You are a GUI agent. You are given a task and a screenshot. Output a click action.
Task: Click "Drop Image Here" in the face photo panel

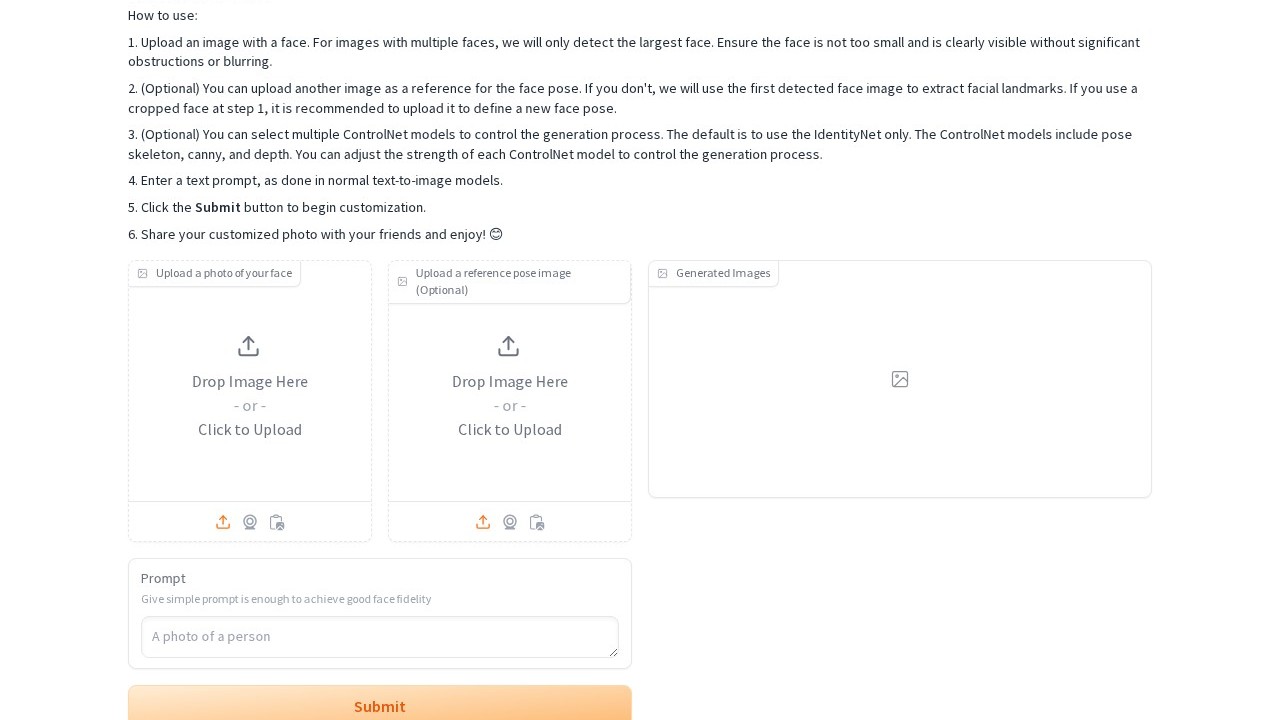[x=250, y=381]
